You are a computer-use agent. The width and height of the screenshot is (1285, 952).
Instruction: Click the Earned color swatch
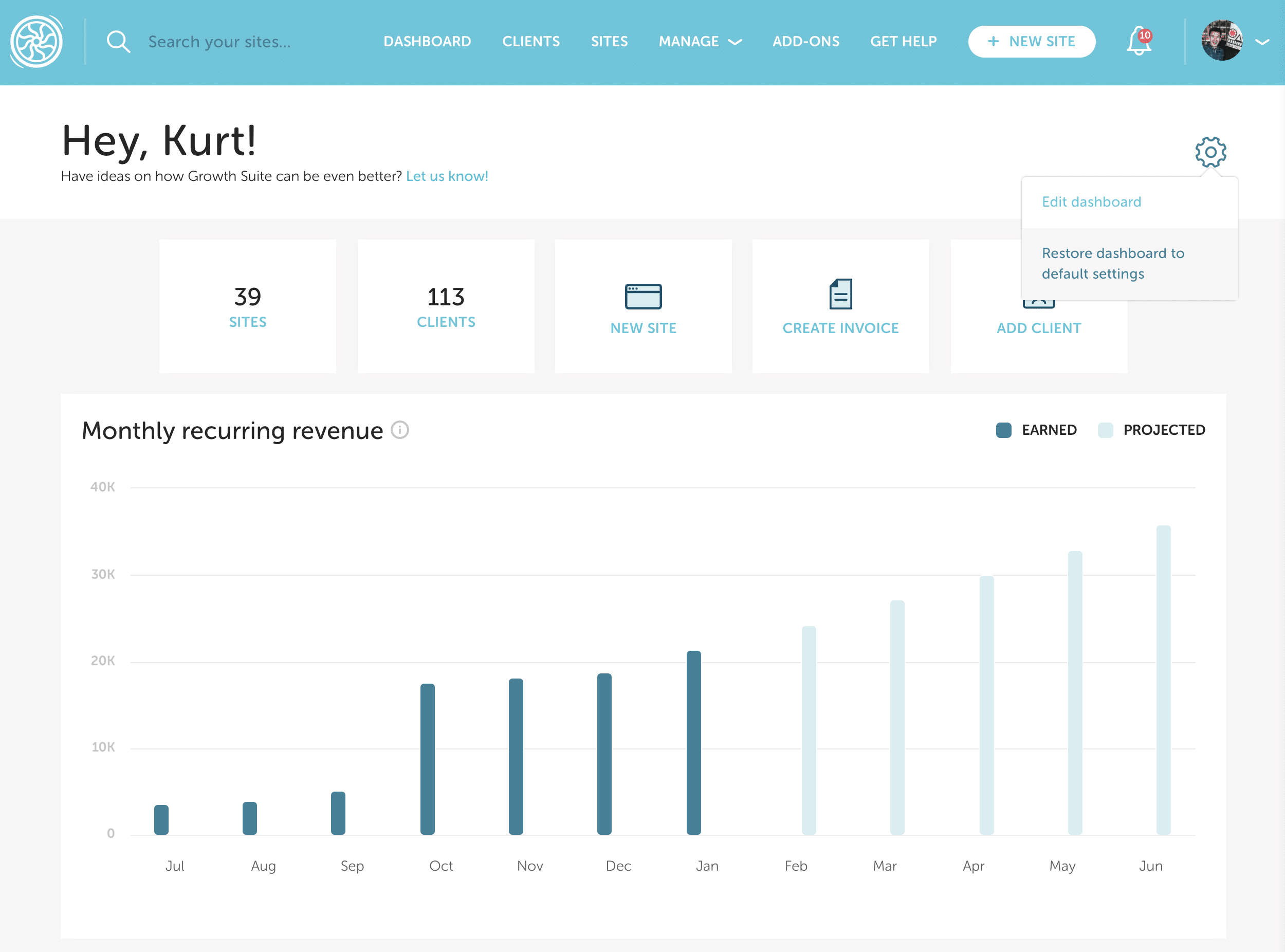point(1003,430)
